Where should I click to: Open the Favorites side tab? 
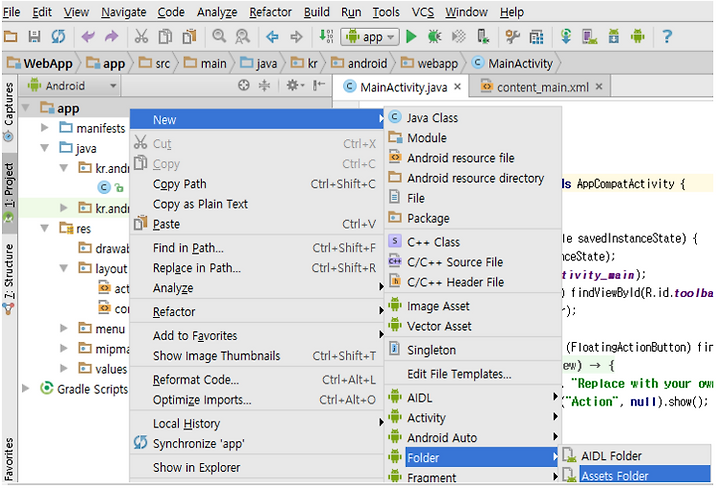click(x=9, y=459)
